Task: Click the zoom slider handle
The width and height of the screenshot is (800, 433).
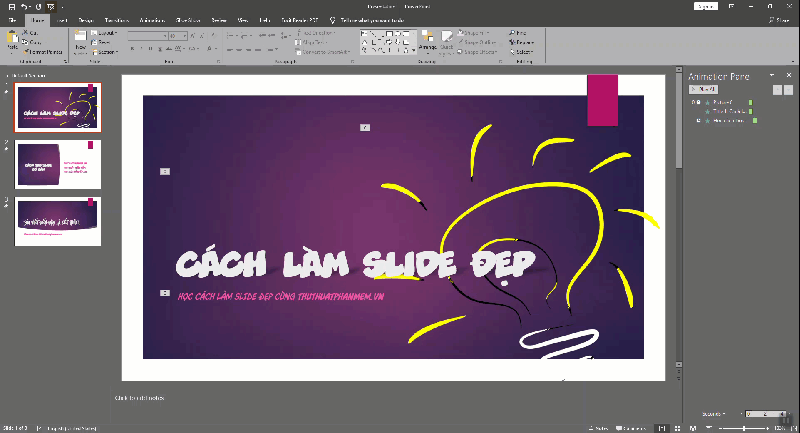Action: click(x=744, y=428)
